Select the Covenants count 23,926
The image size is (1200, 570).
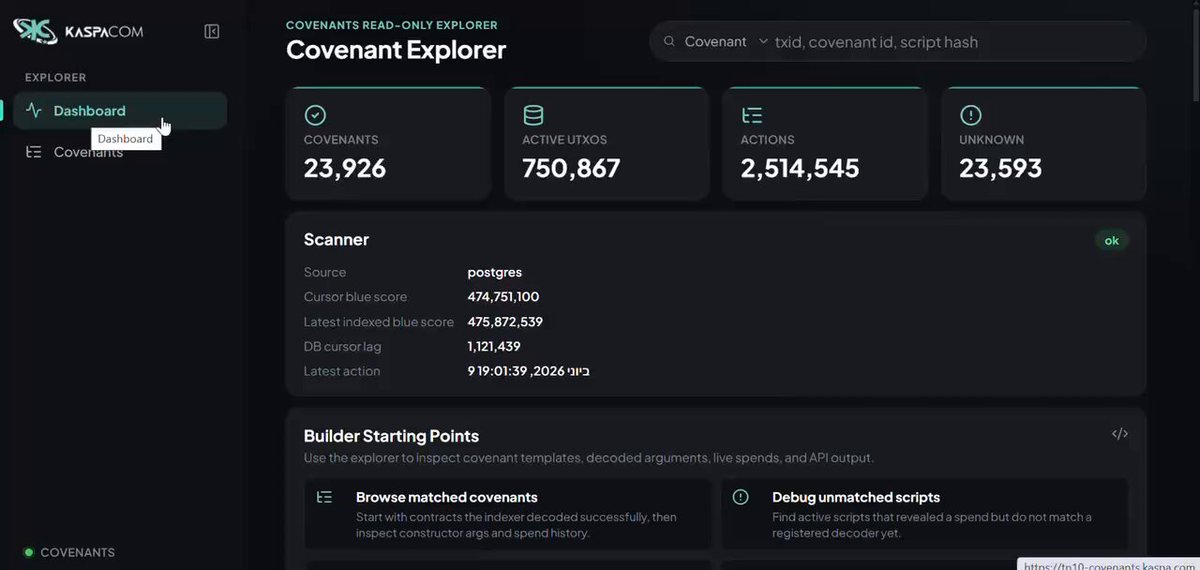click(345, 168)
